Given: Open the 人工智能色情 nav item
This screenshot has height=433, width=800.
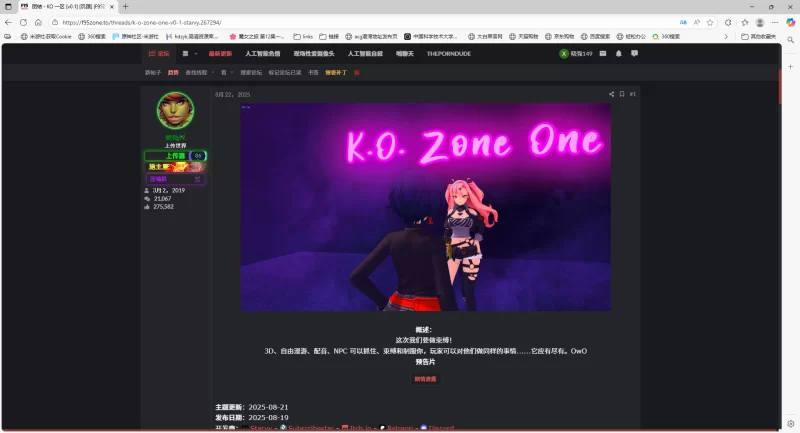Looking at the screenshot, I should pyautogui.click(x=263, y=54).
